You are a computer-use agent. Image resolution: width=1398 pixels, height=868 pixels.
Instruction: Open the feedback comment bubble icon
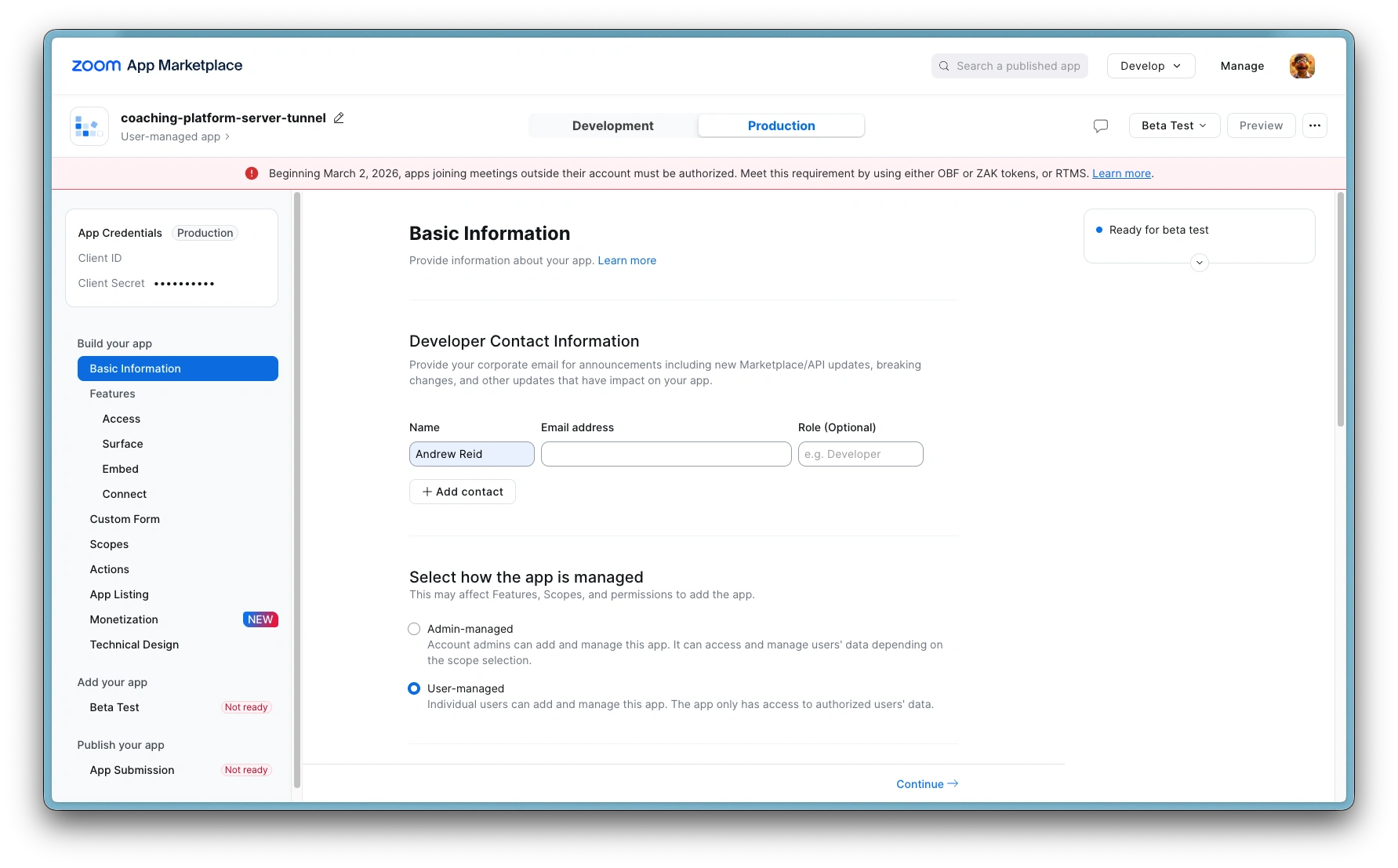[x=1101, y=125]
